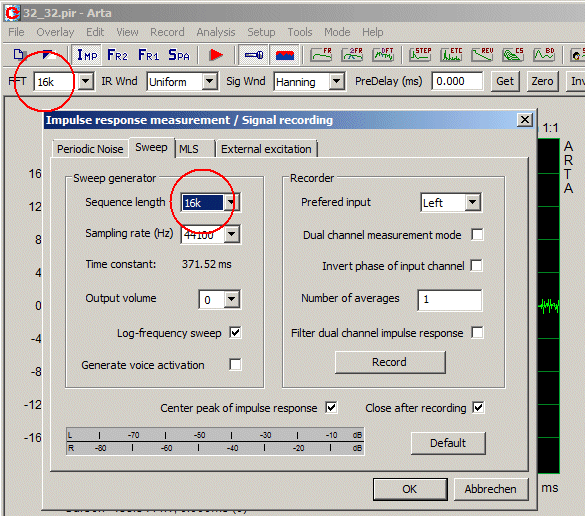Click the Default button
The image size is (585, 516).
[x=448, y=443]
